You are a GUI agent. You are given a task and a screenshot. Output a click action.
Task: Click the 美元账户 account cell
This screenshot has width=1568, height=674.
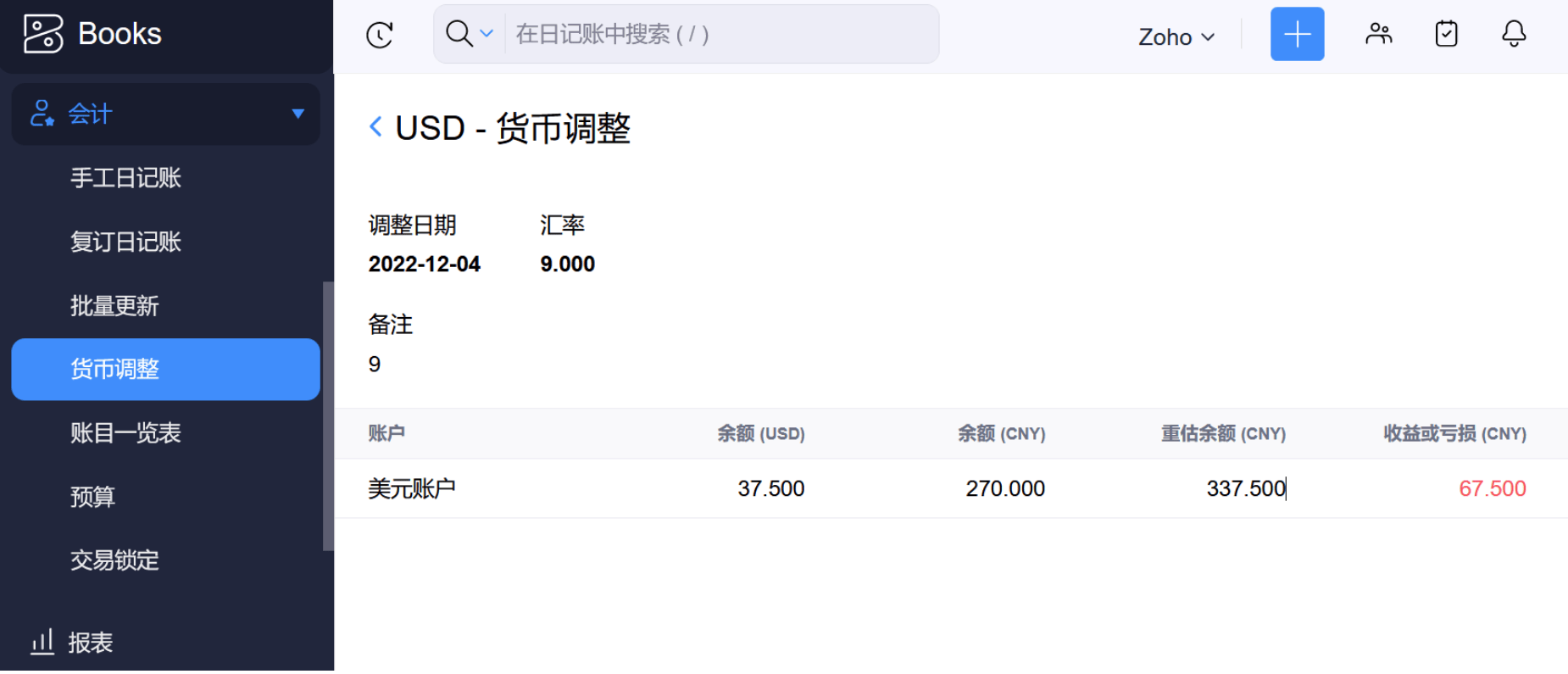tap(412, 488)
